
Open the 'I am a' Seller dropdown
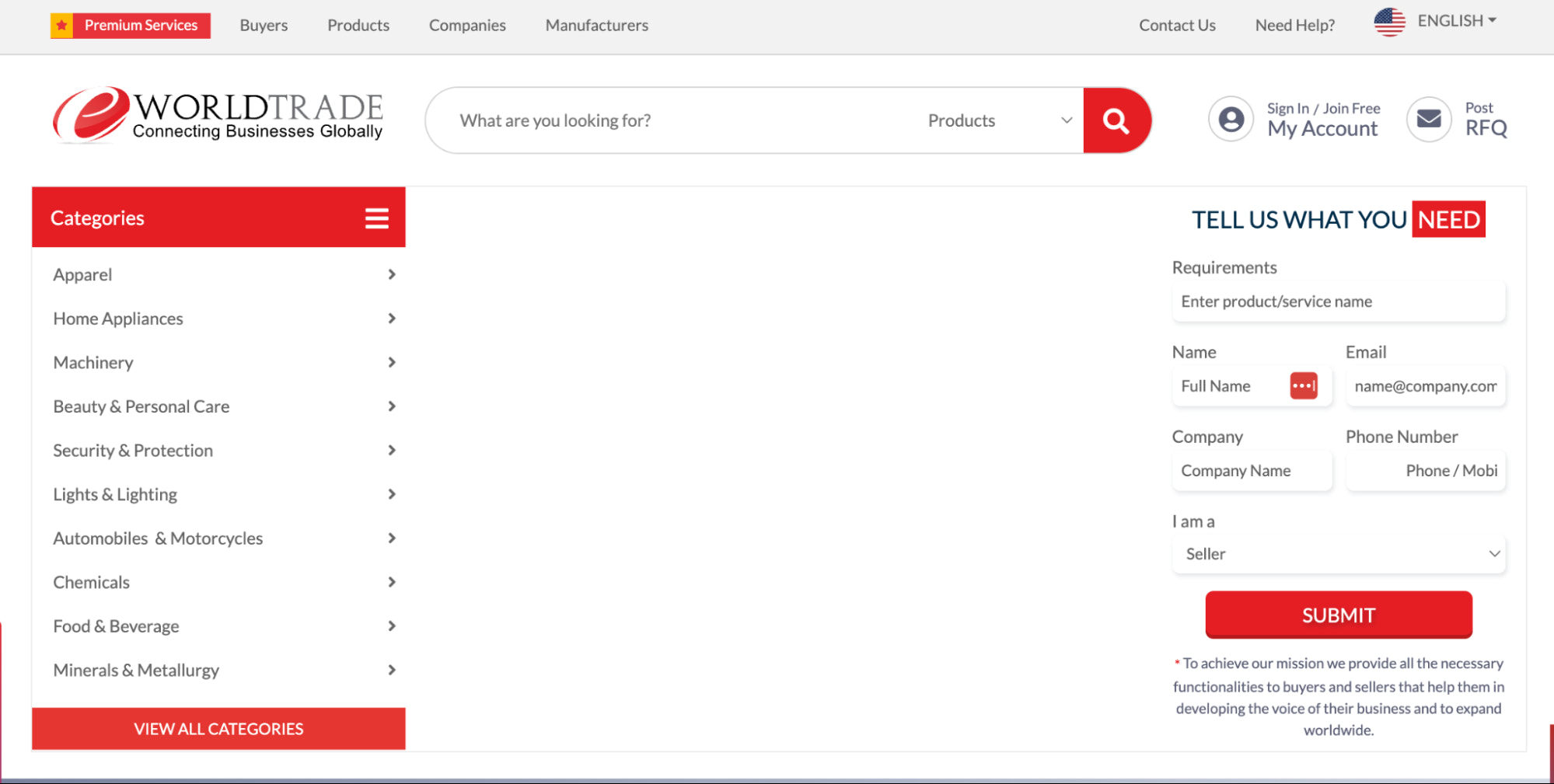[x=1338, y=554]
